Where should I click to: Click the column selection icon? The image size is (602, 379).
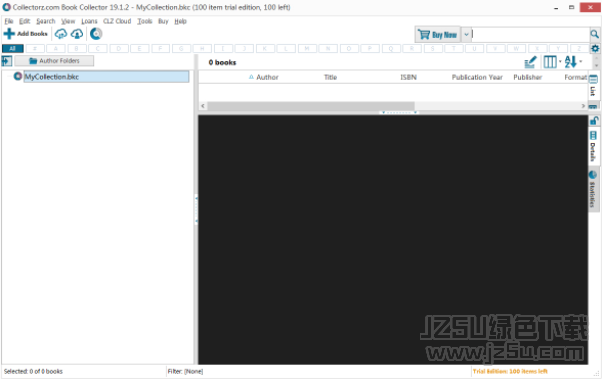(x=550, y=62)
